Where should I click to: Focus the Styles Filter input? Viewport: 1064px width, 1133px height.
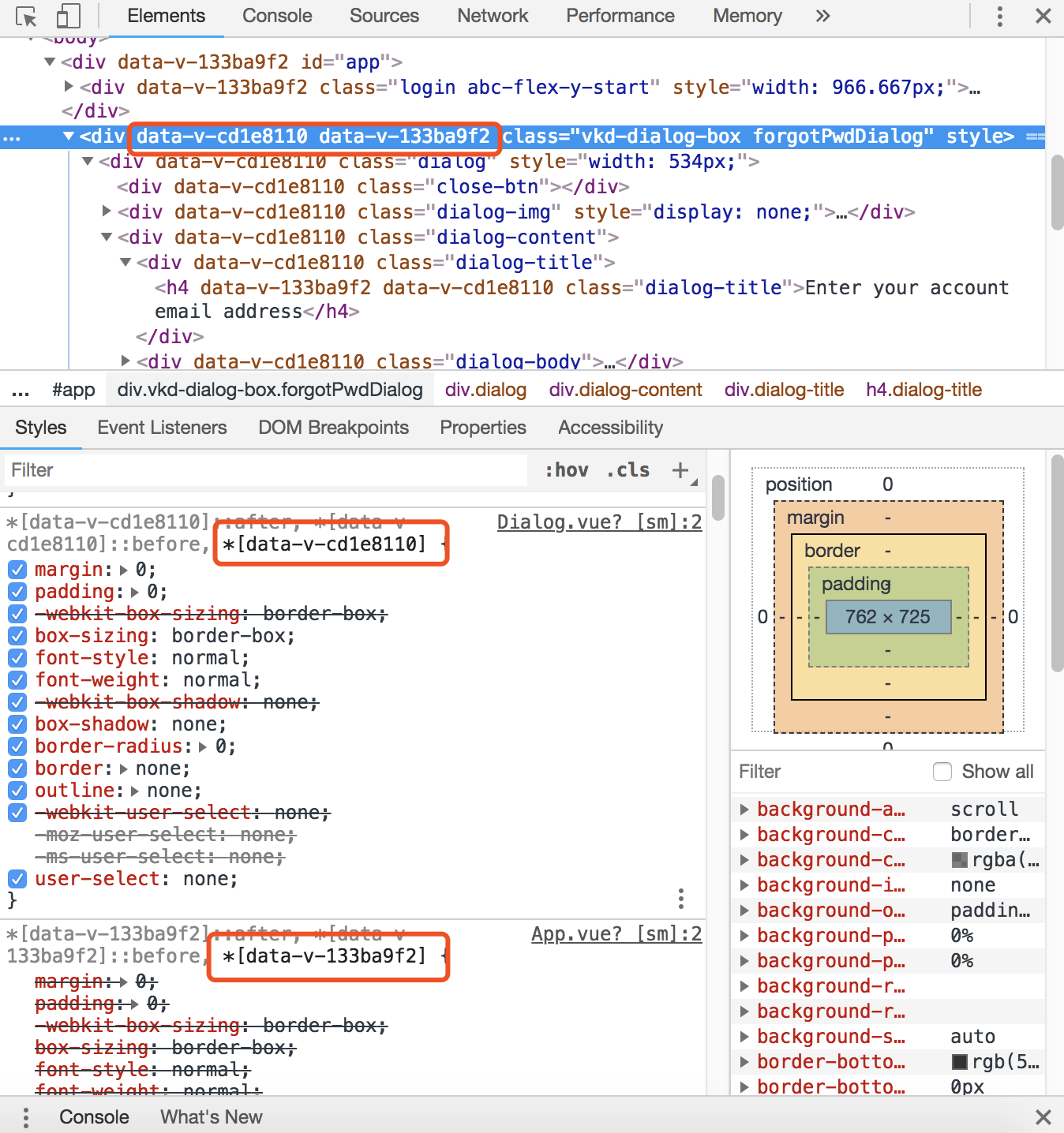coord(265,470)
